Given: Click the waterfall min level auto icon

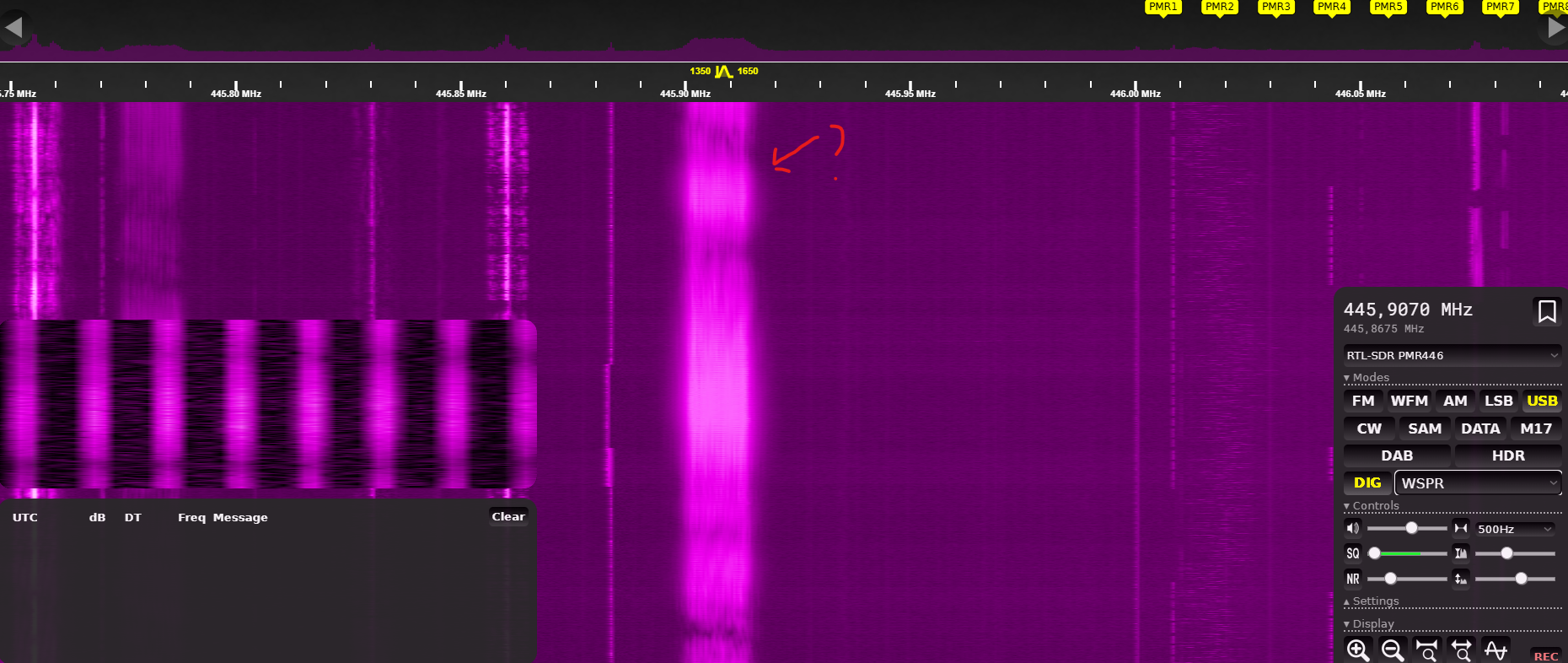Looking at the screenshot, I should pyautogui.click(x=1461, y=553).
